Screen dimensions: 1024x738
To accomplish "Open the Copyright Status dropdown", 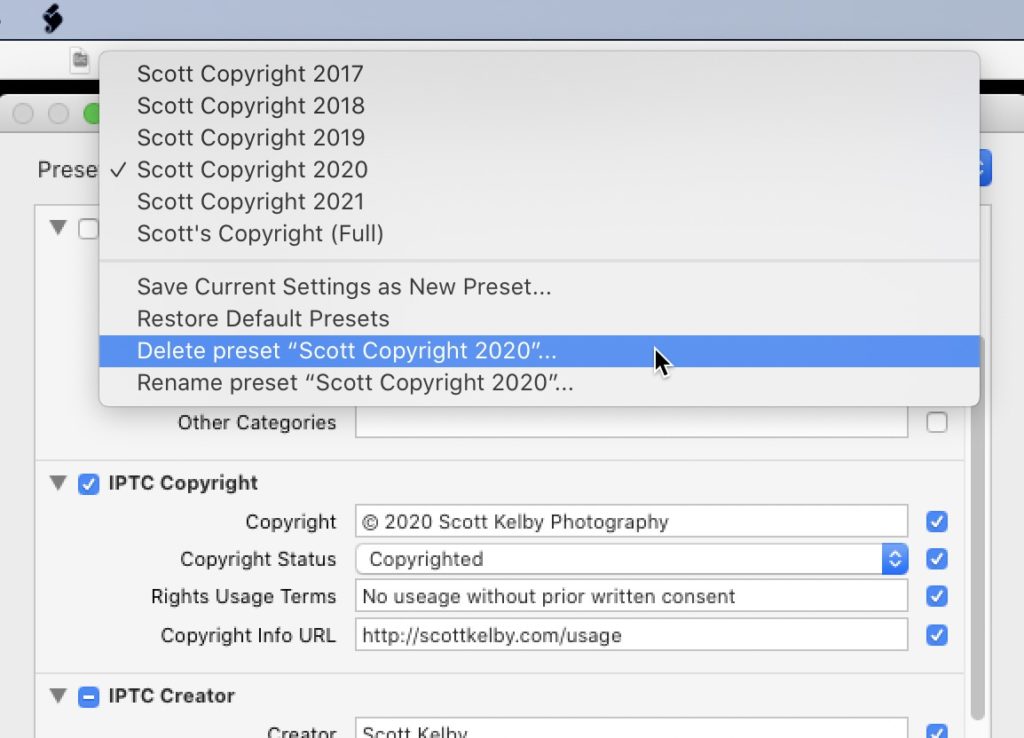I will pyautogui.click(x=632, y=559).
